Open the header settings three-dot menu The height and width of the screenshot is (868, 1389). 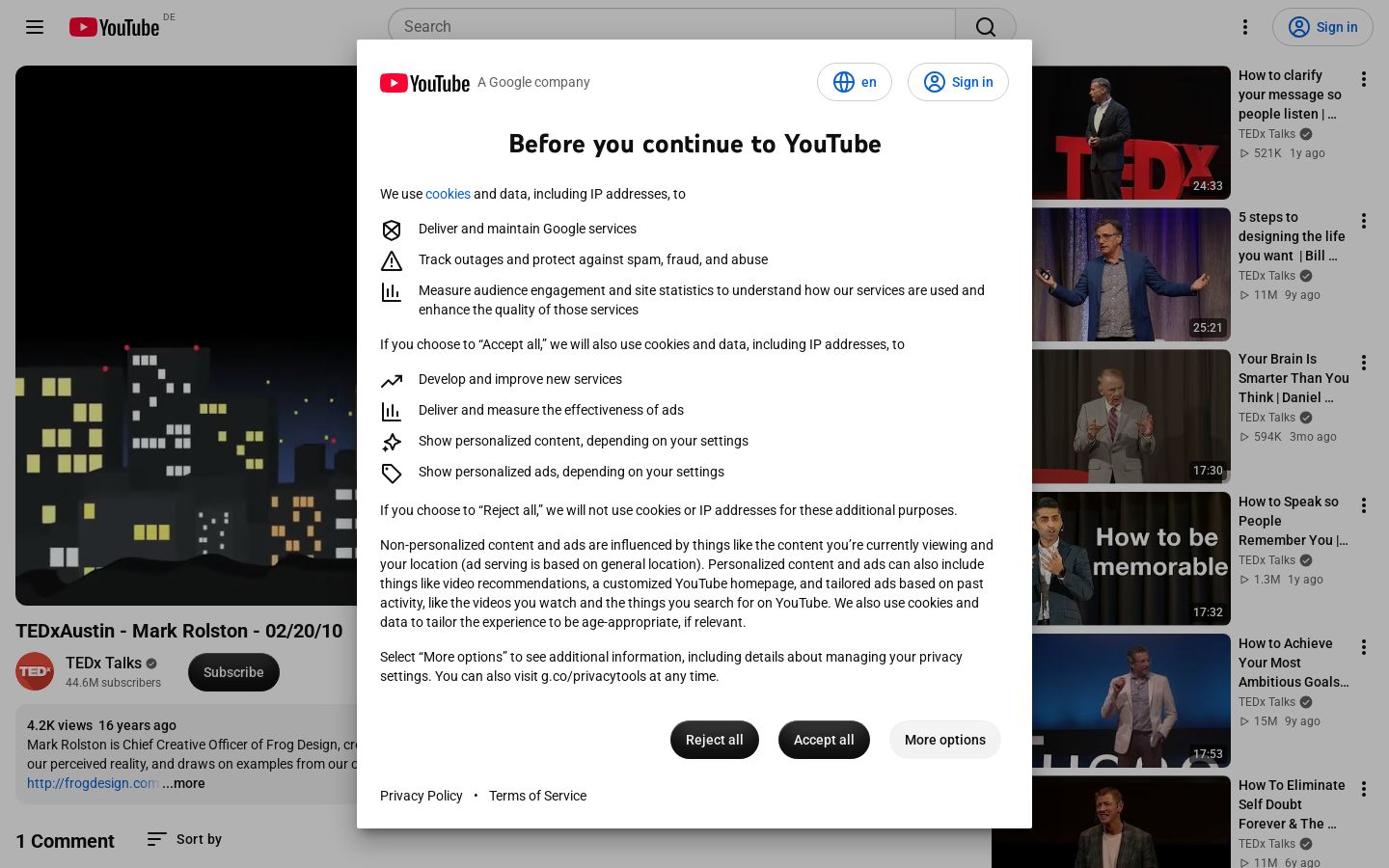tap(1245, 27)
